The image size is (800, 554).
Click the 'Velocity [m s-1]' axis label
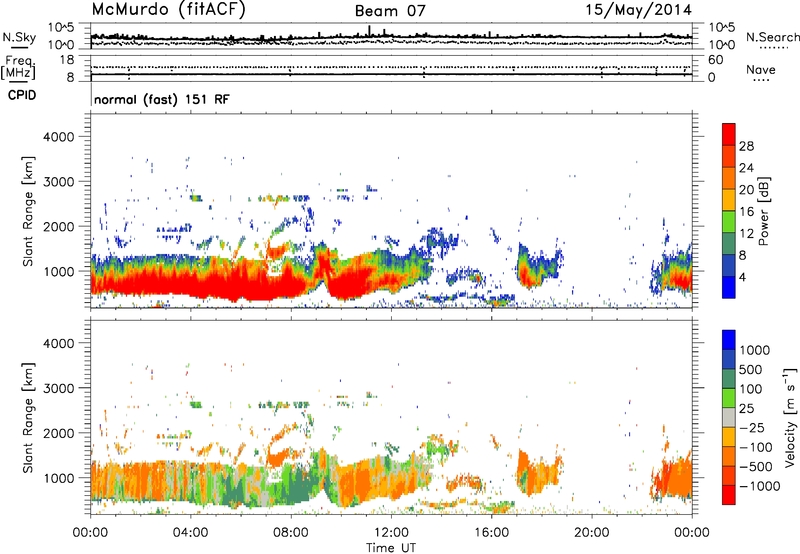point(790,417)
